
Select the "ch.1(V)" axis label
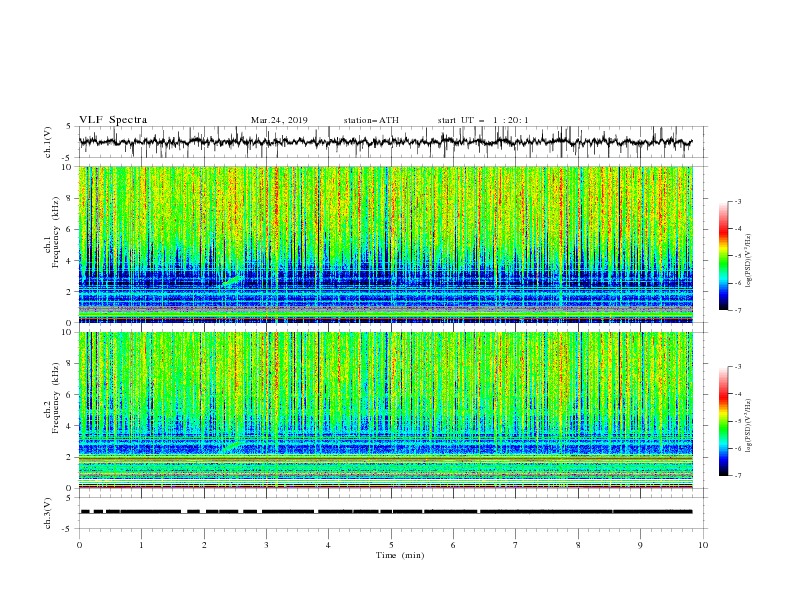48,142
